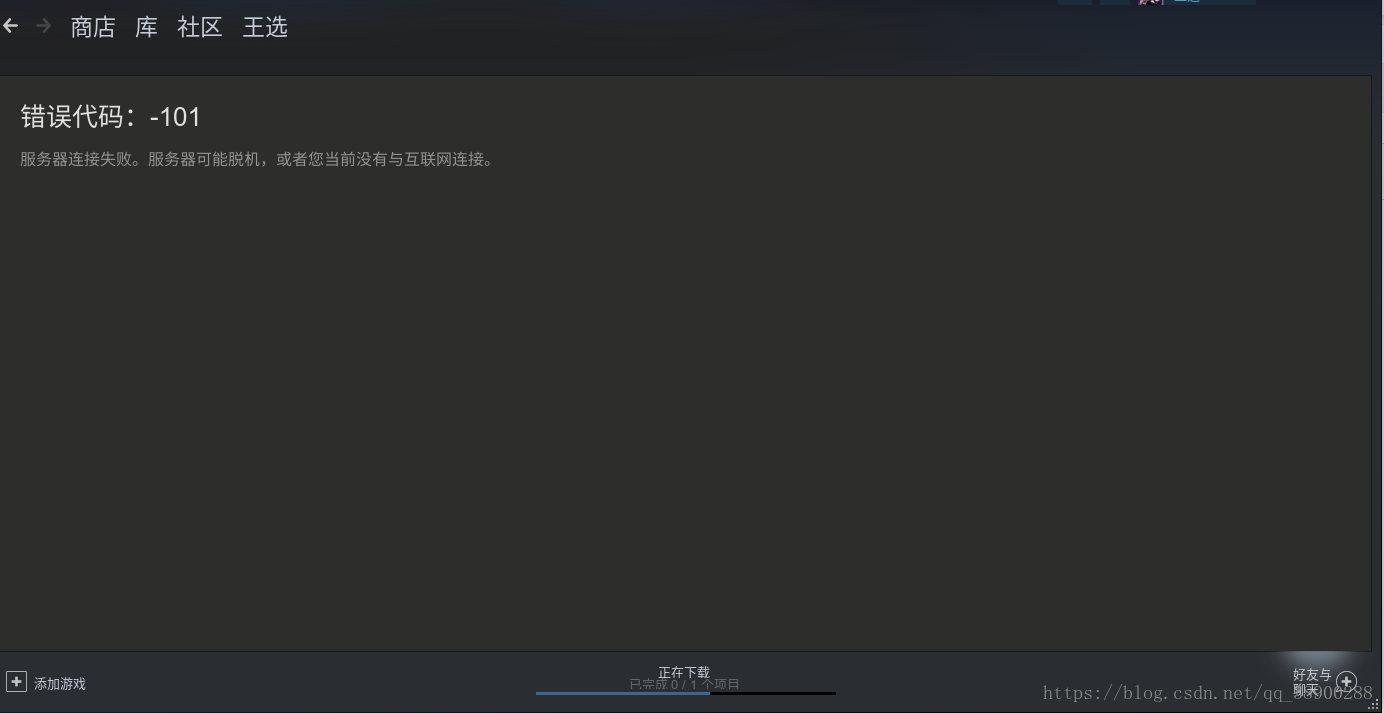1384x713 pixels.
Task: Open downloads via 正在下载 label
Action: [x=684, y=672]
